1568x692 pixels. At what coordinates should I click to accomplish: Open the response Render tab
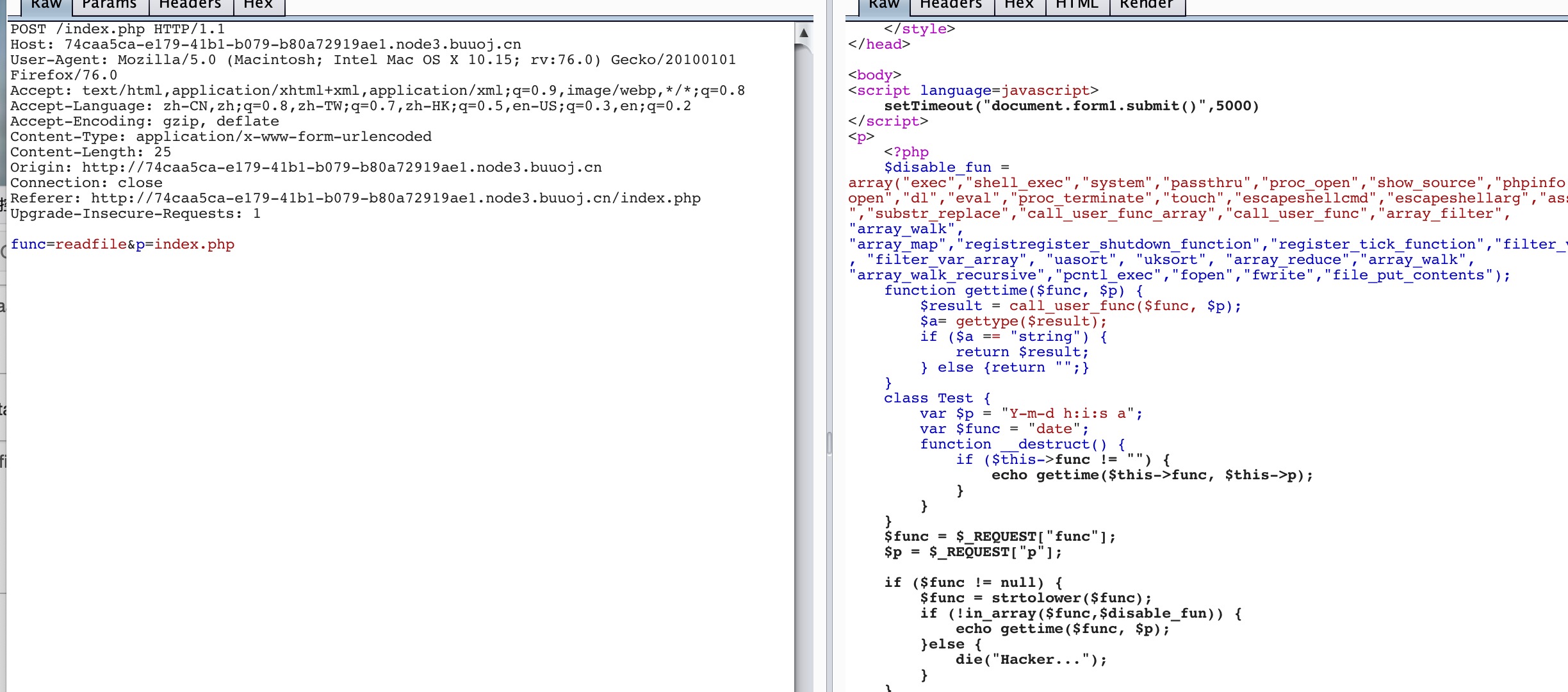pyautogui.click(x=1147, y=6)
